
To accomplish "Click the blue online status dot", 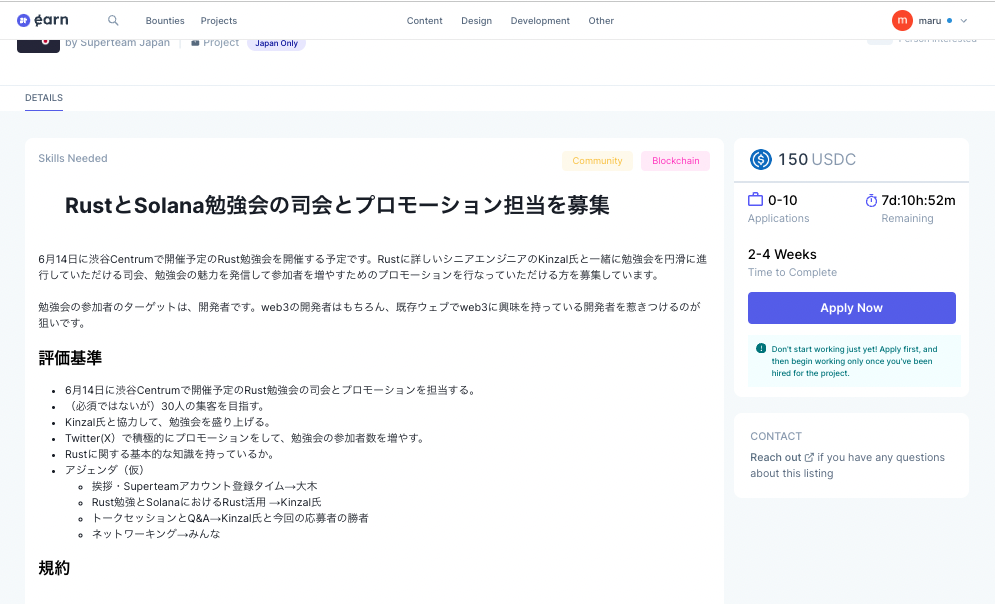I will (x=949, y=21).
